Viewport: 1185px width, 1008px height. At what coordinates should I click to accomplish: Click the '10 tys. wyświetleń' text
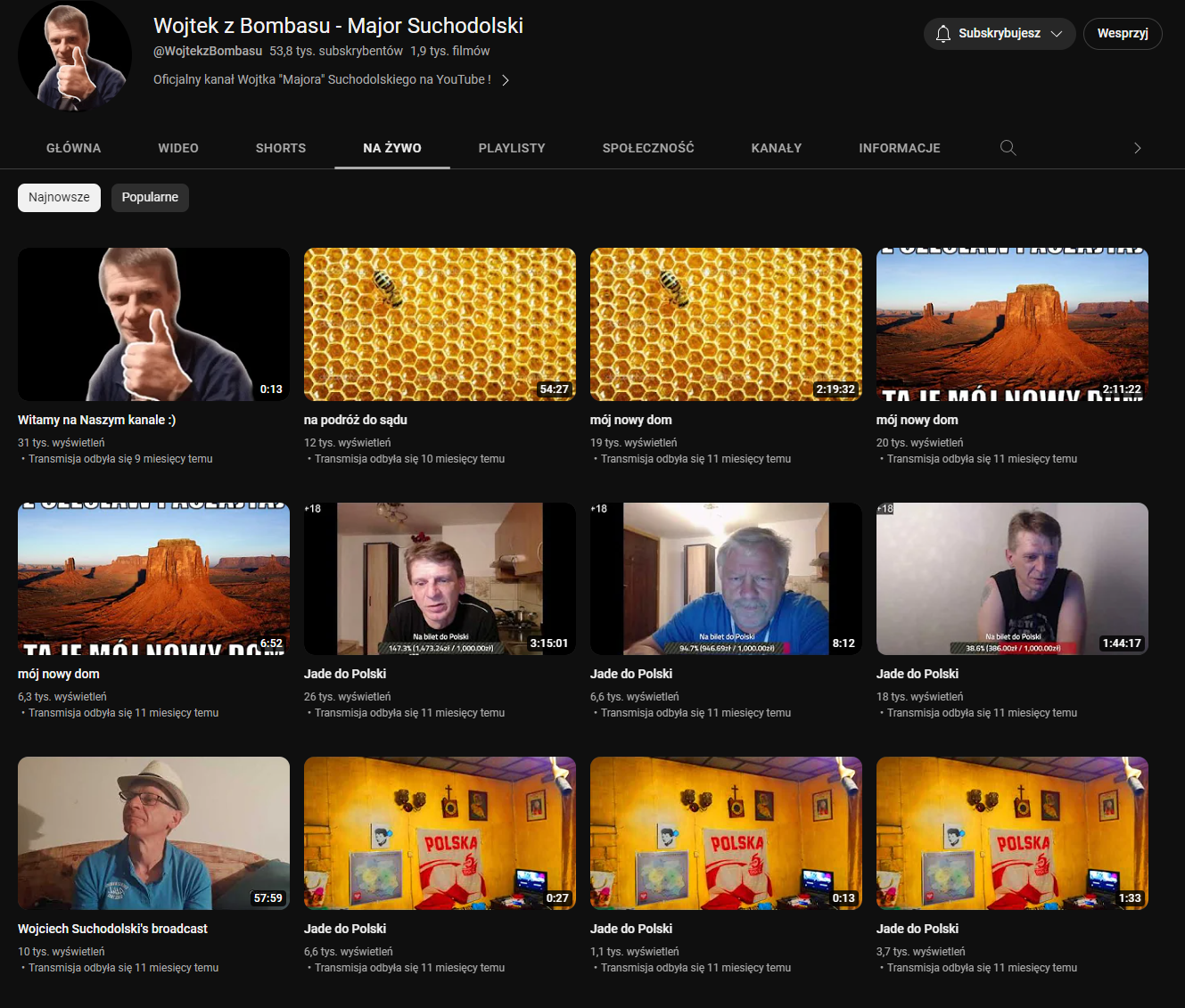click(x=62, y=952)
